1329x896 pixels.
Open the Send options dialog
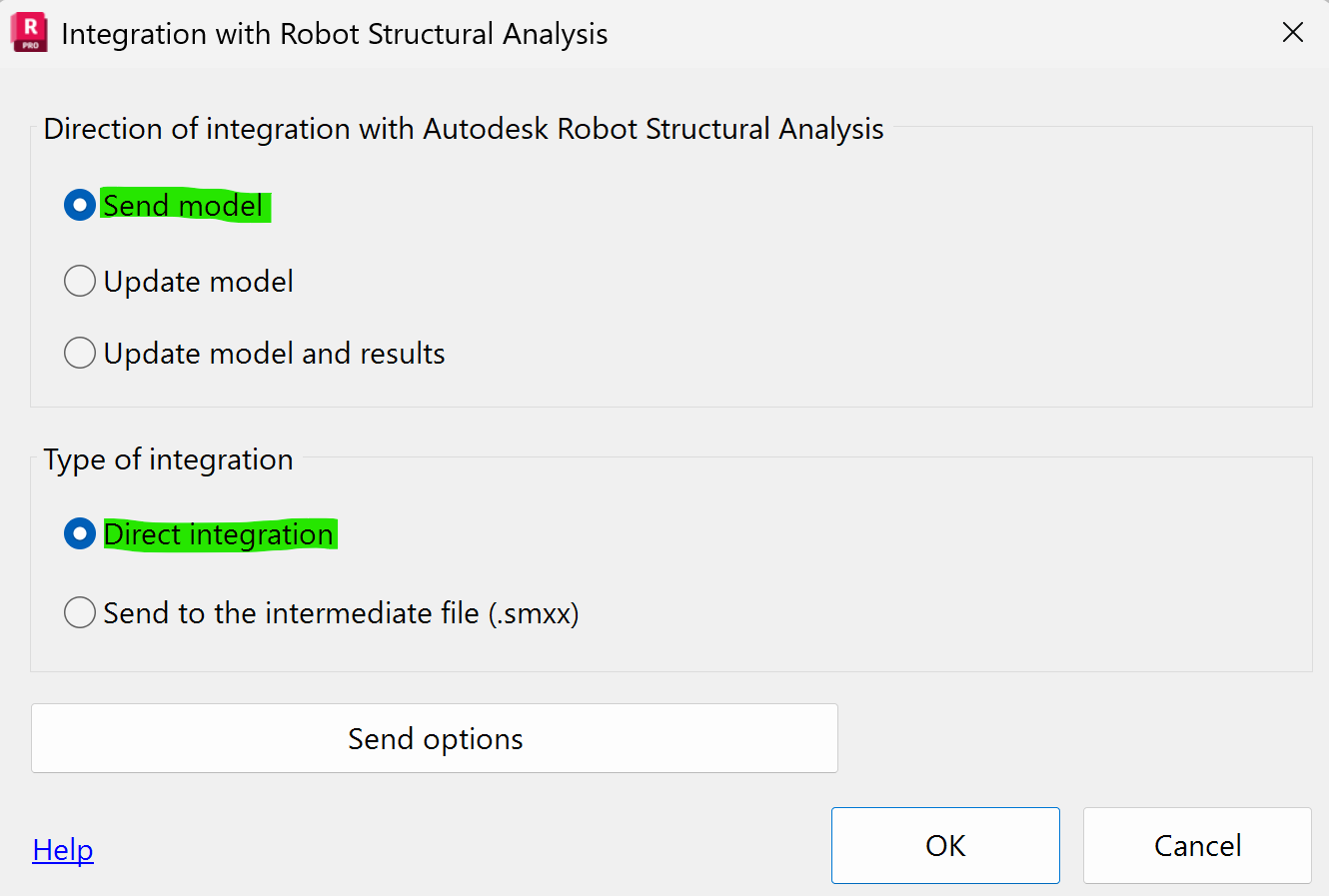tap(435, 739)
